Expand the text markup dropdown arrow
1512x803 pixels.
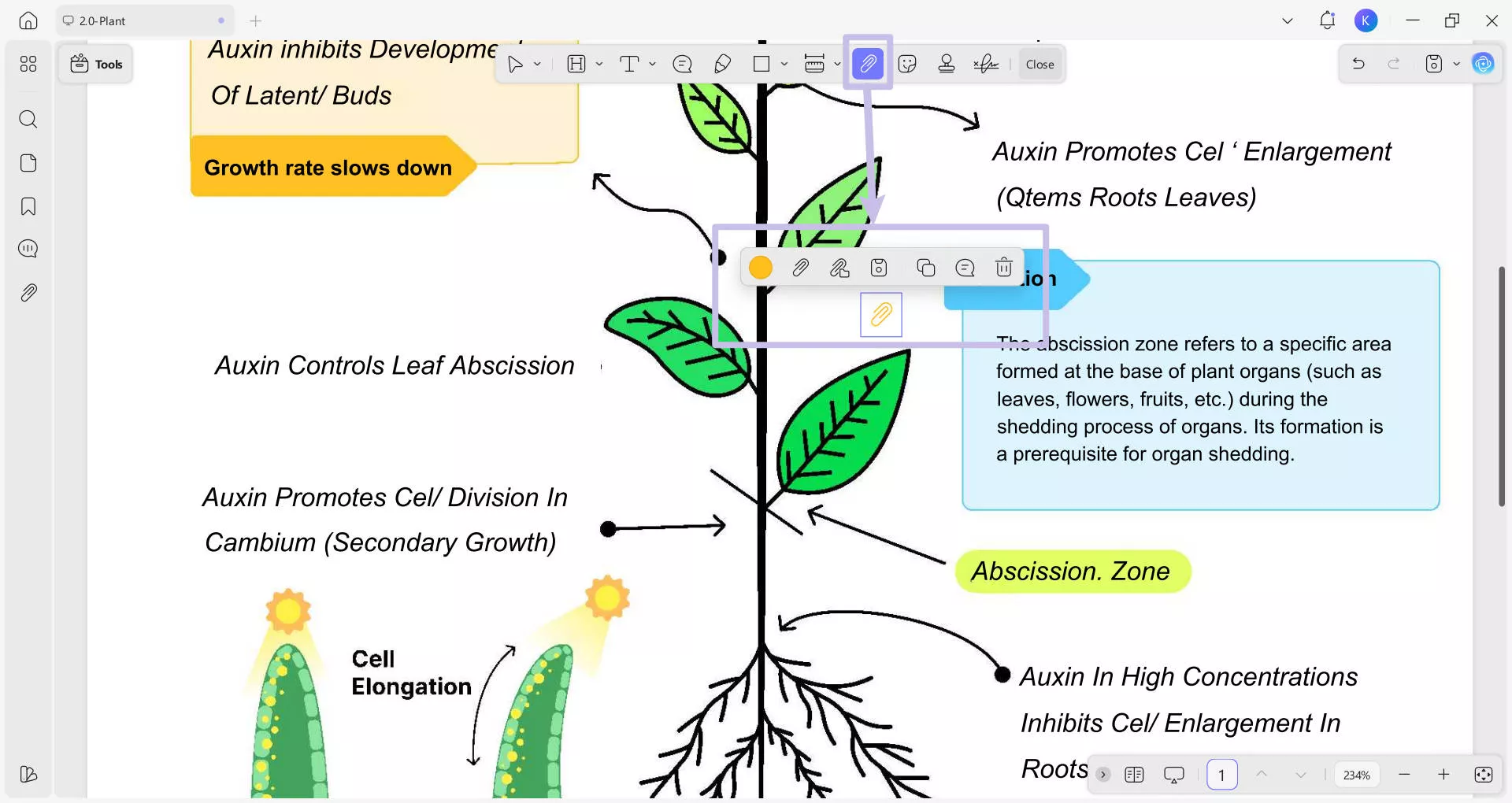[x=599, y=65]
